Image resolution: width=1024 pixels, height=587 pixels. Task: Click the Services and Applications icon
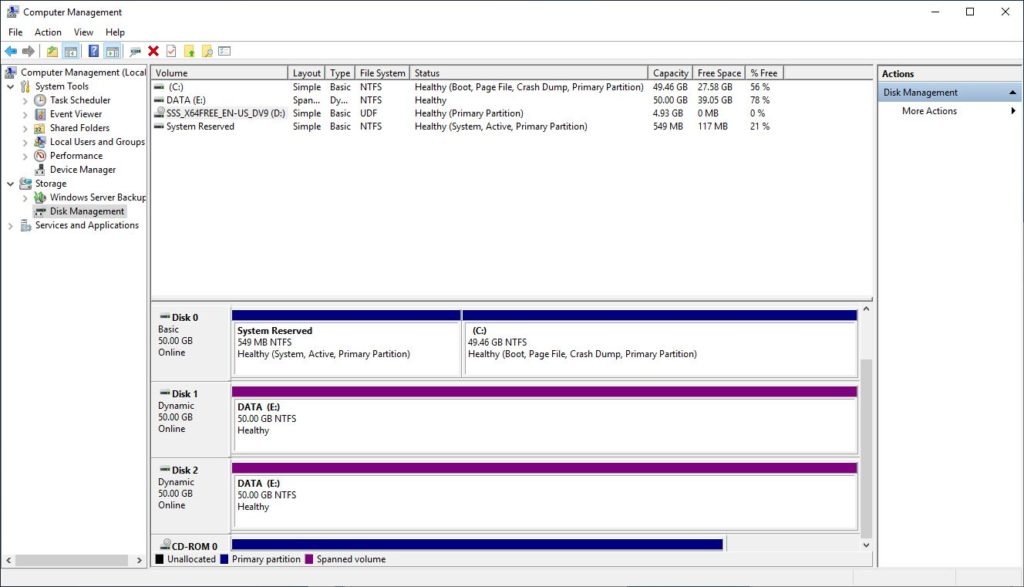coord(25,225)
